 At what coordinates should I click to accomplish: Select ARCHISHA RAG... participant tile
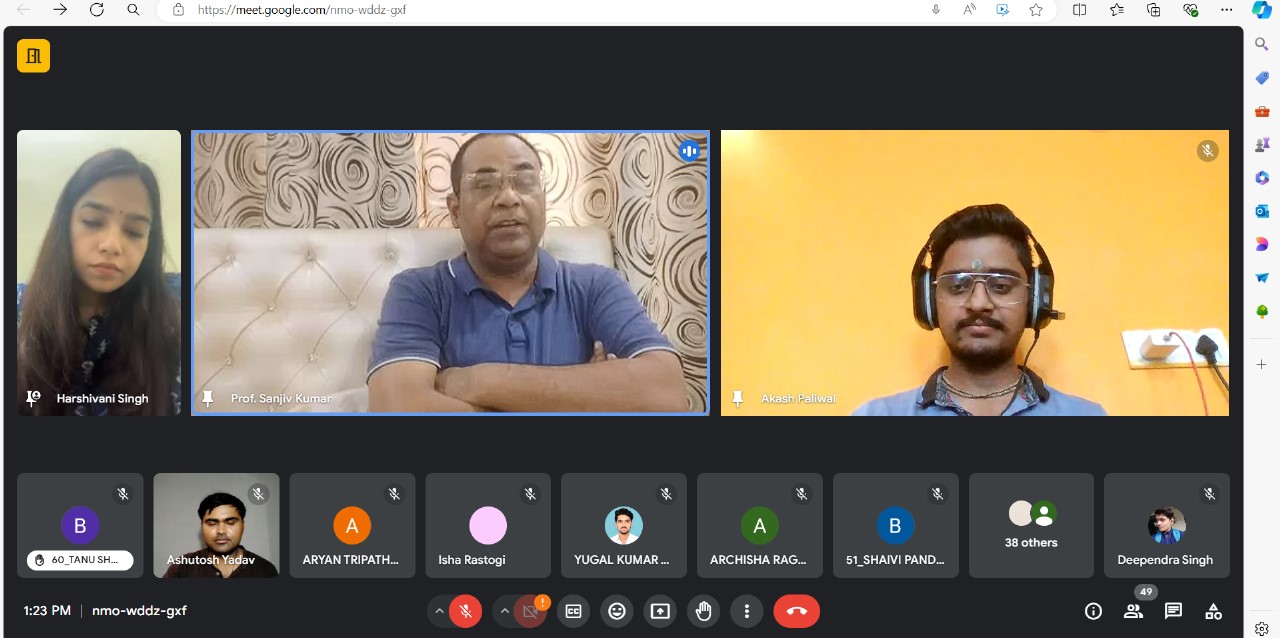[x=760, y=525]
